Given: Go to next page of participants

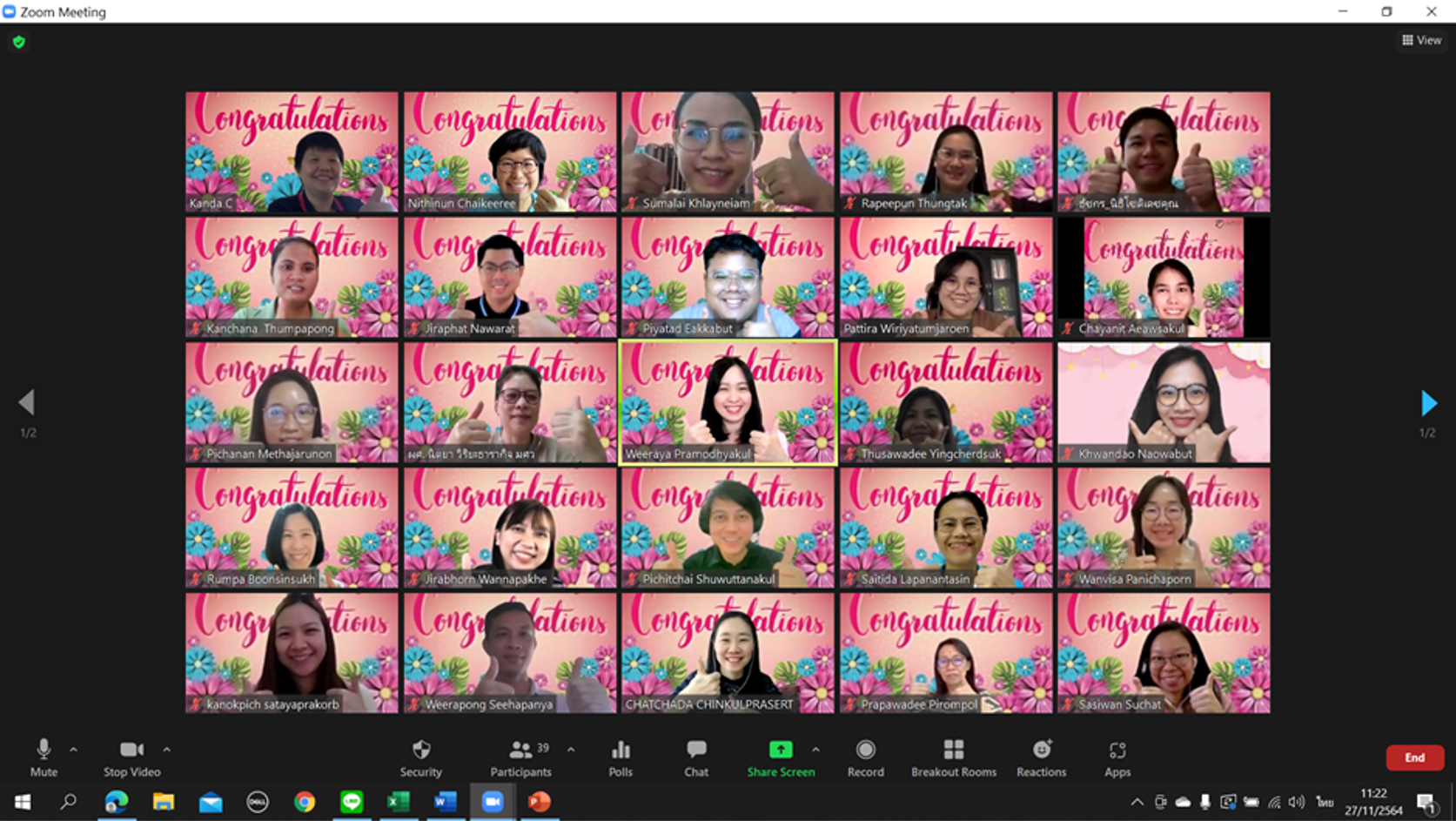Looking at the screenshot, I should 1428,403.
